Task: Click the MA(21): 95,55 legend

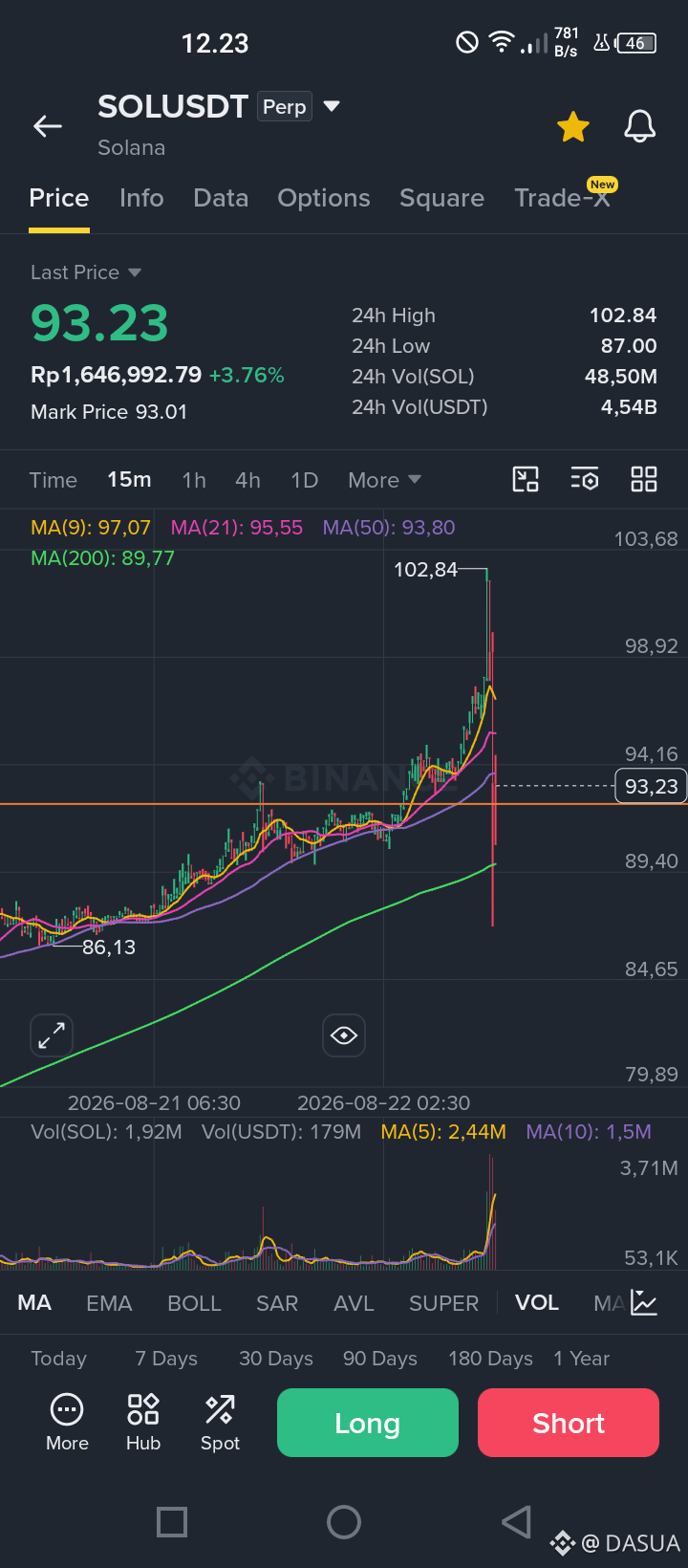Action: point(237,528)
